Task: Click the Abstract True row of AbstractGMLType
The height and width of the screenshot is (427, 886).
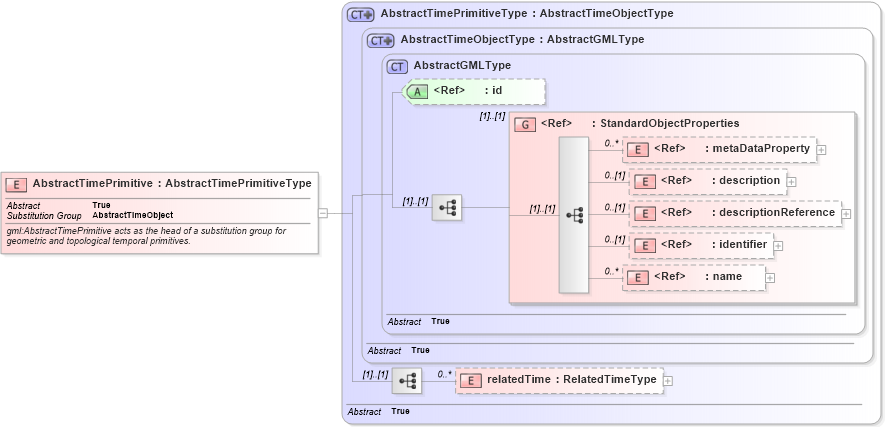Action: [418, 321]
